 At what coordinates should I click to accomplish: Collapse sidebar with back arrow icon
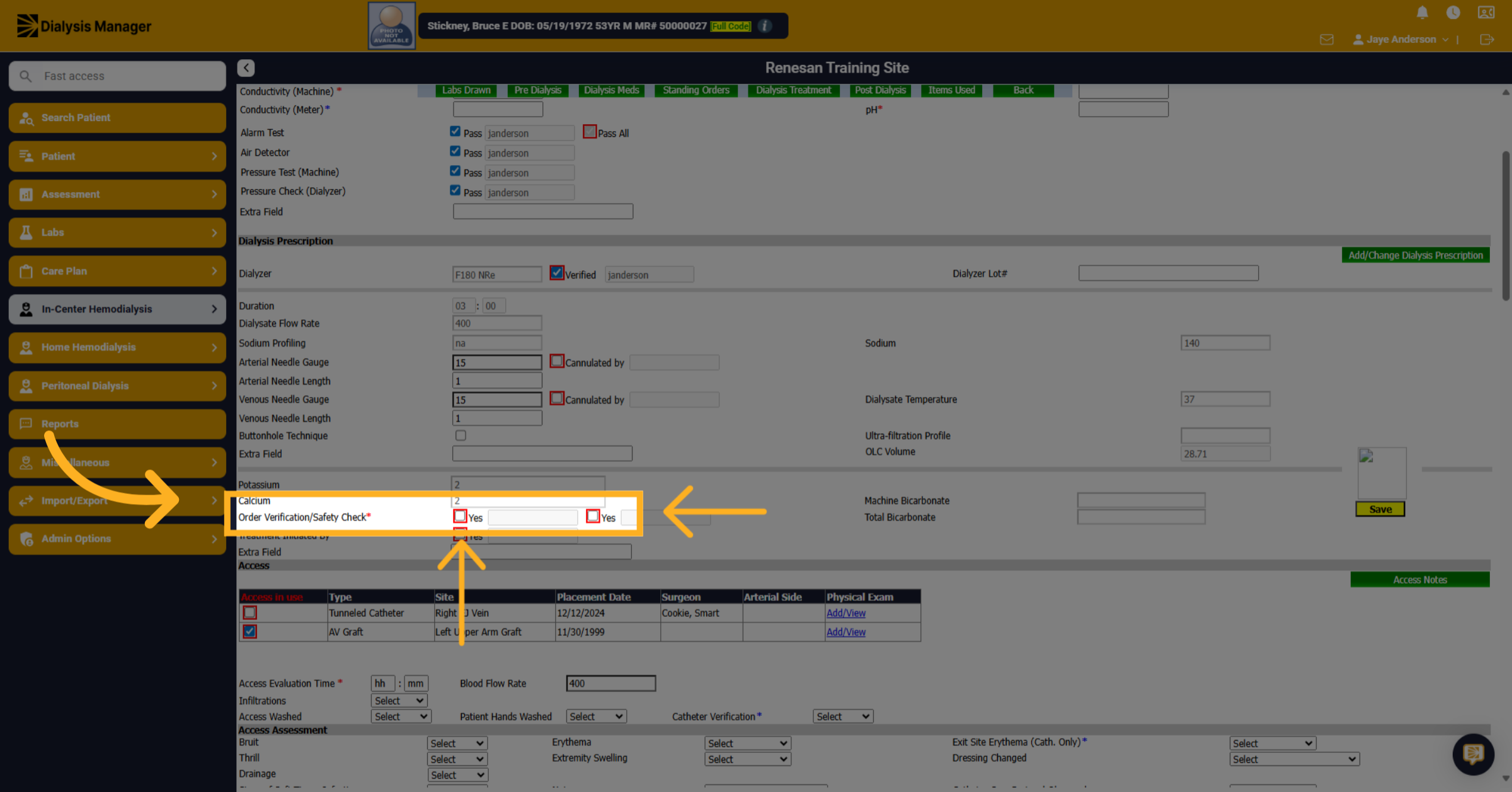click(x=246, y=67)
